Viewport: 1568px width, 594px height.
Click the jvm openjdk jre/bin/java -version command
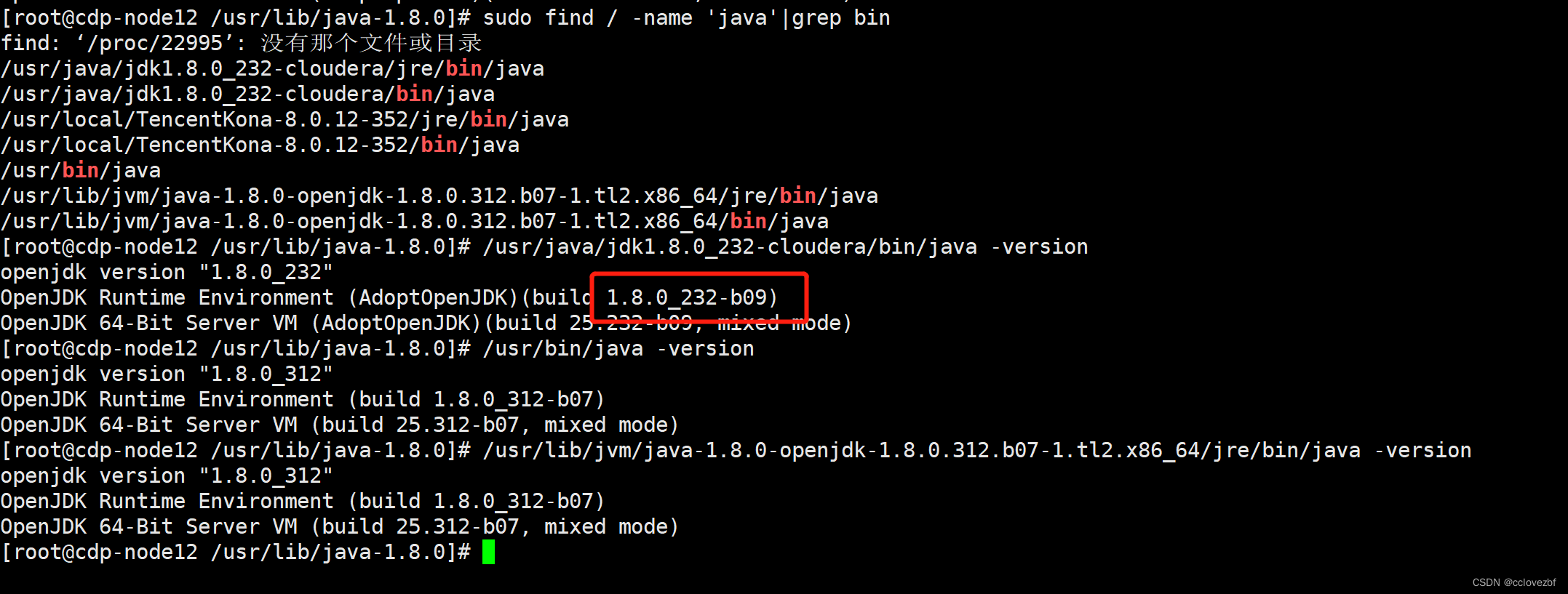click(x=977, y=450)
